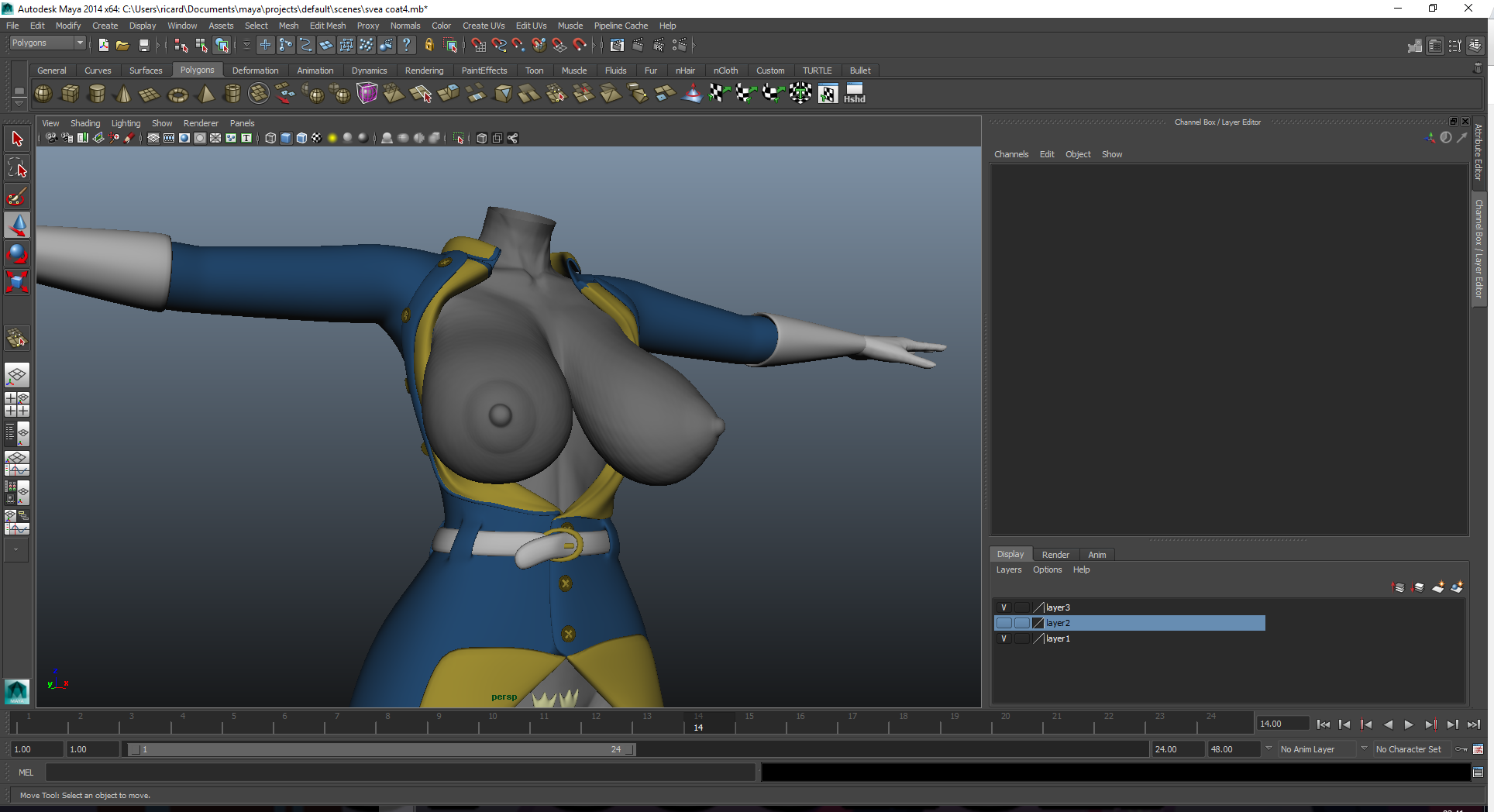The image size is (1494, 812).
Task: Open the No Character Set dropdown
Action: [1409, 749]
